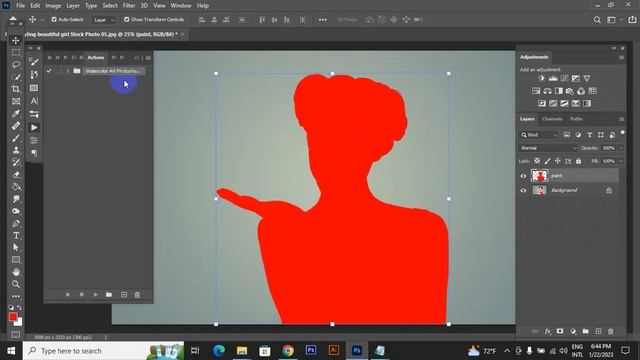Add a Color Balance adjustment
640x360 pixels.
pyautogui.click(x=547, y=91)
